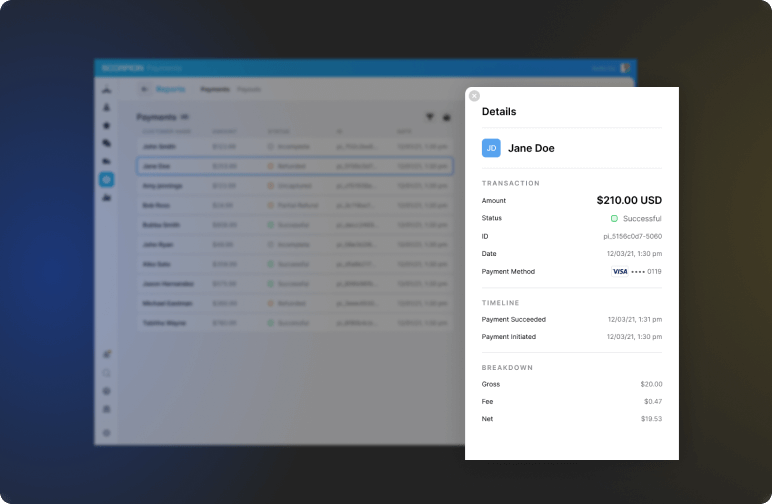
Task: Open the user avatar in header bar
Action: [625, 67]
